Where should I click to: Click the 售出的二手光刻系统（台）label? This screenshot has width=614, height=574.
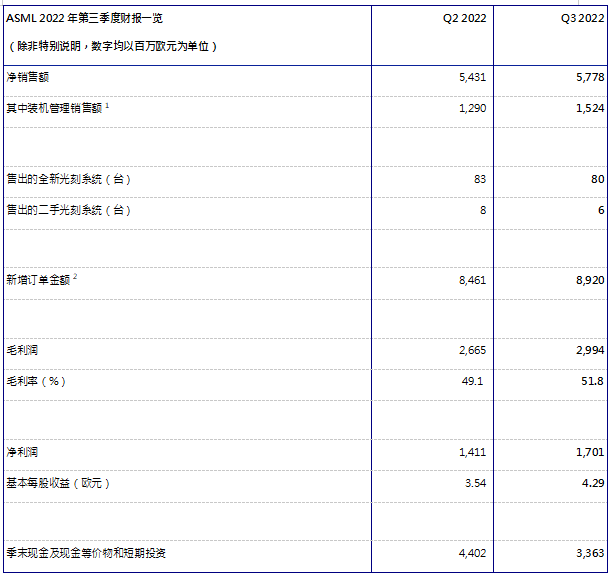(68, 210)
